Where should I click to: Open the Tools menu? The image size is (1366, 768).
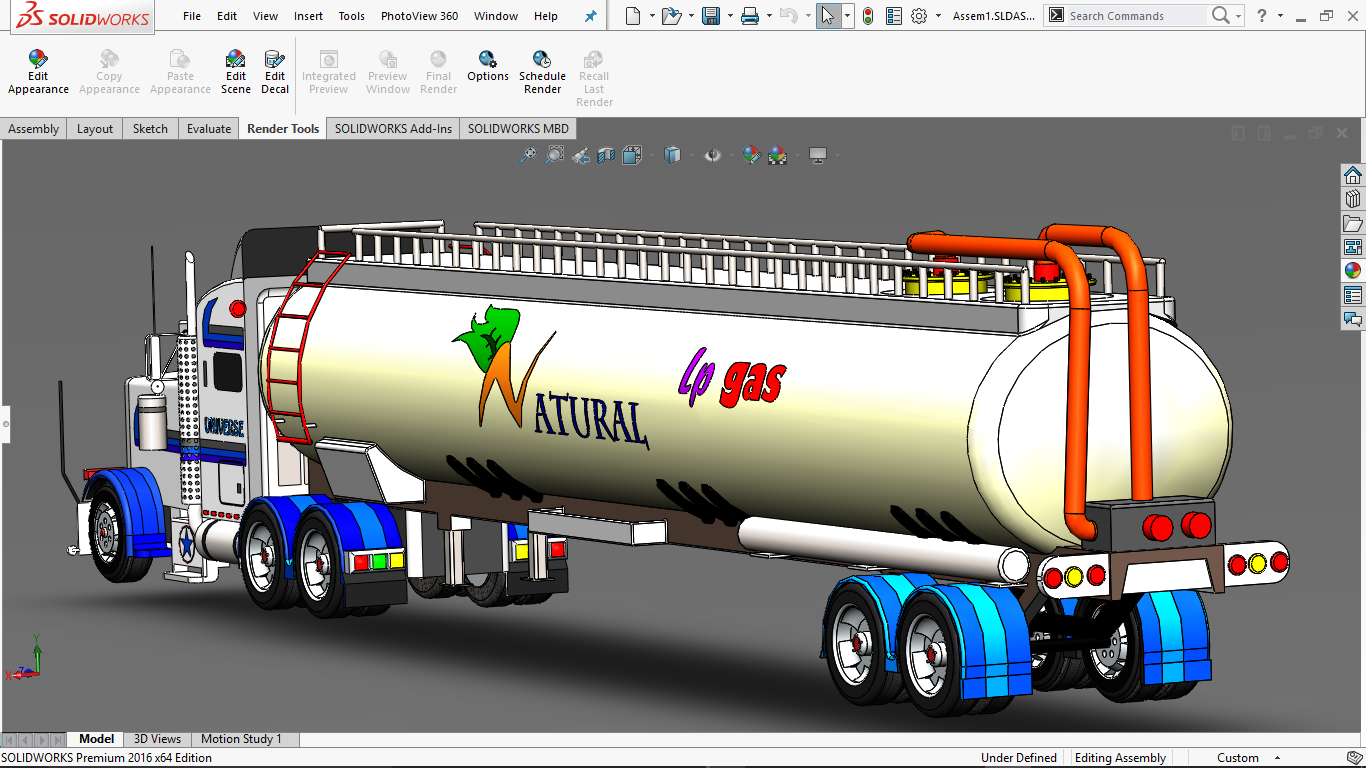click(351, 16)
